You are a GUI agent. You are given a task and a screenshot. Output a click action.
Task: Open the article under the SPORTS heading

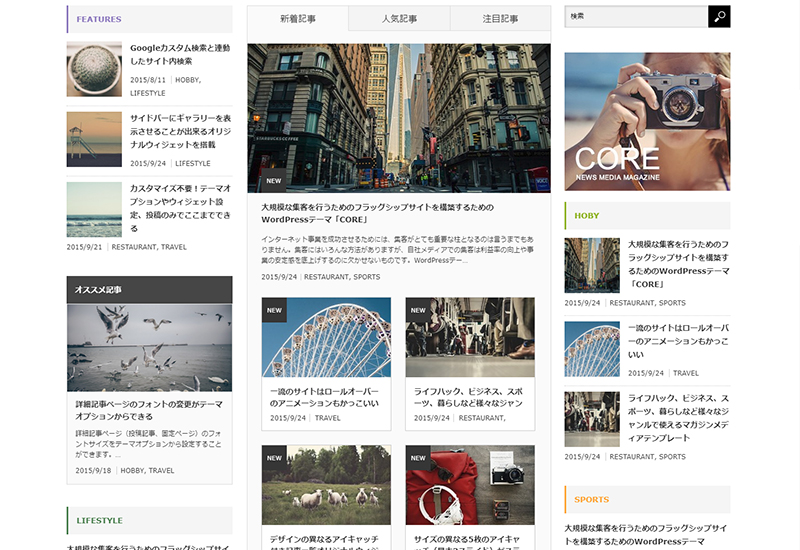[646, 535]
